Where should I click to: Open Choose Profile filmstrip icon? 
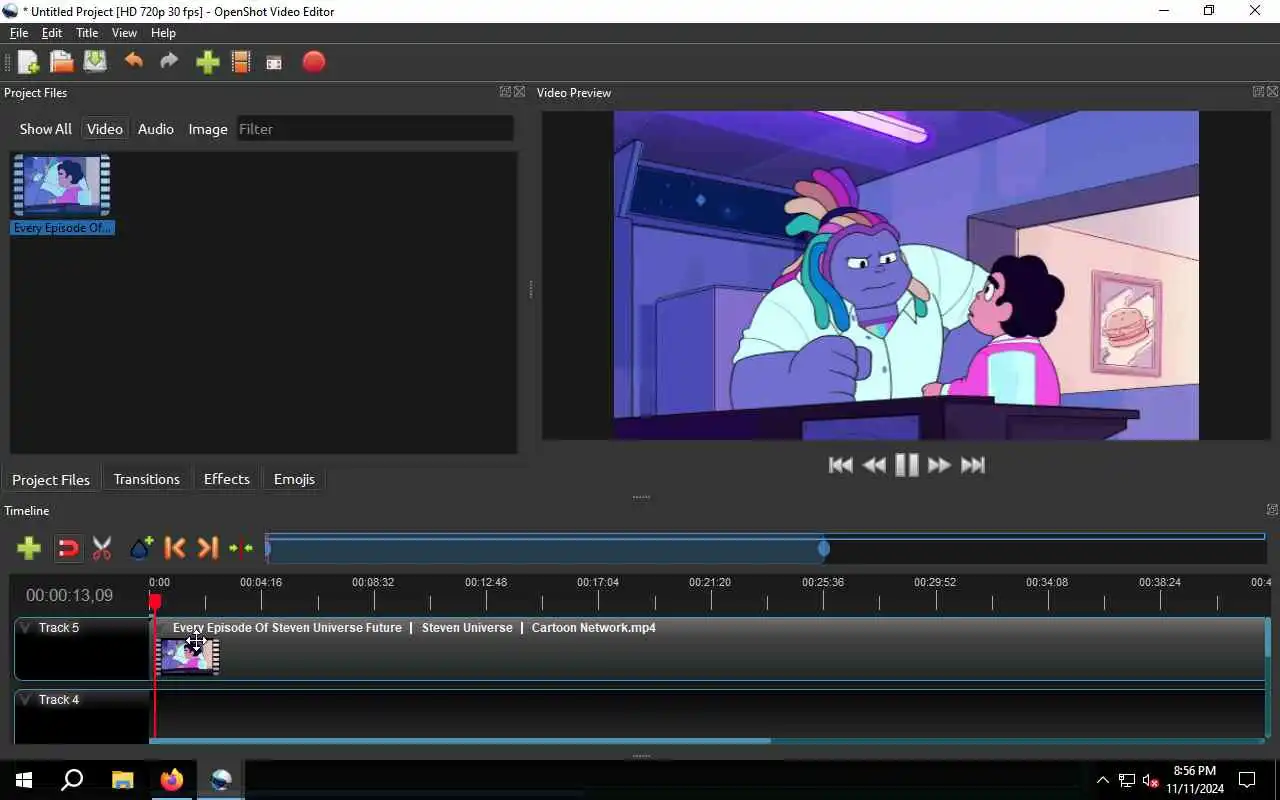pyautogui.click(x=241, y=62)
